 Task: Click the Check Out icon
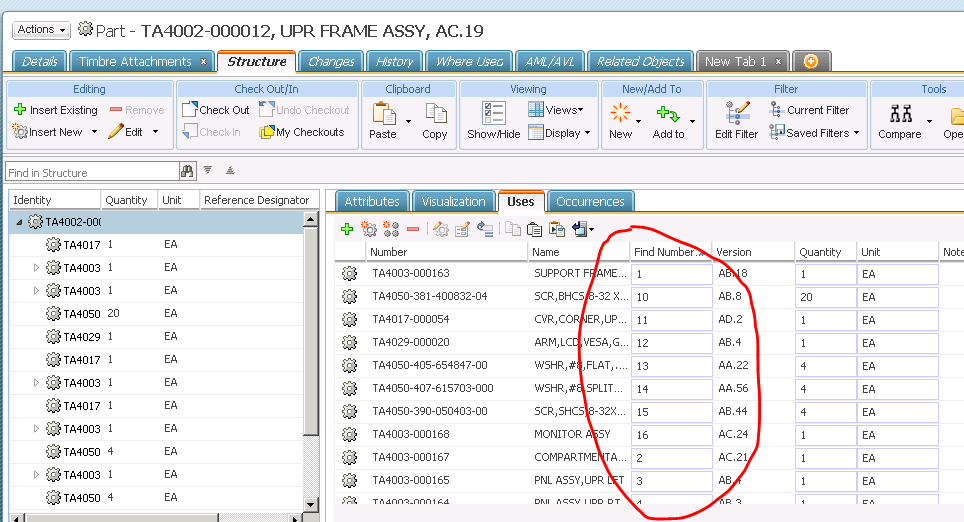[x=190, y=110]
